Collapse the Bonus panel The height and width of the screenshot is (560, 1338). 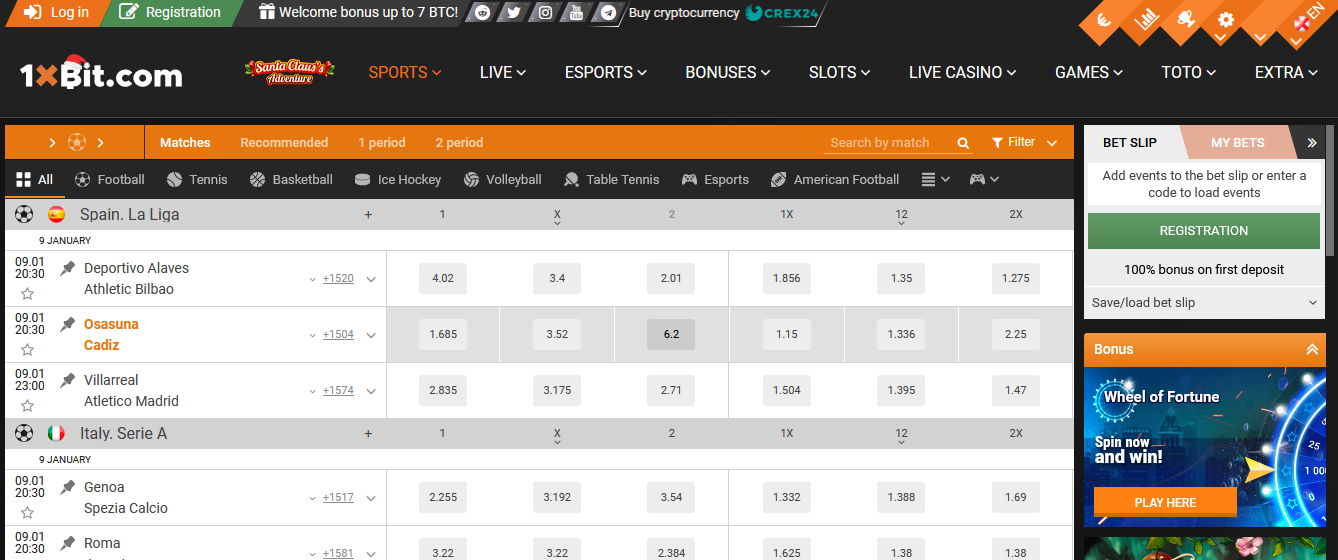1312,349
